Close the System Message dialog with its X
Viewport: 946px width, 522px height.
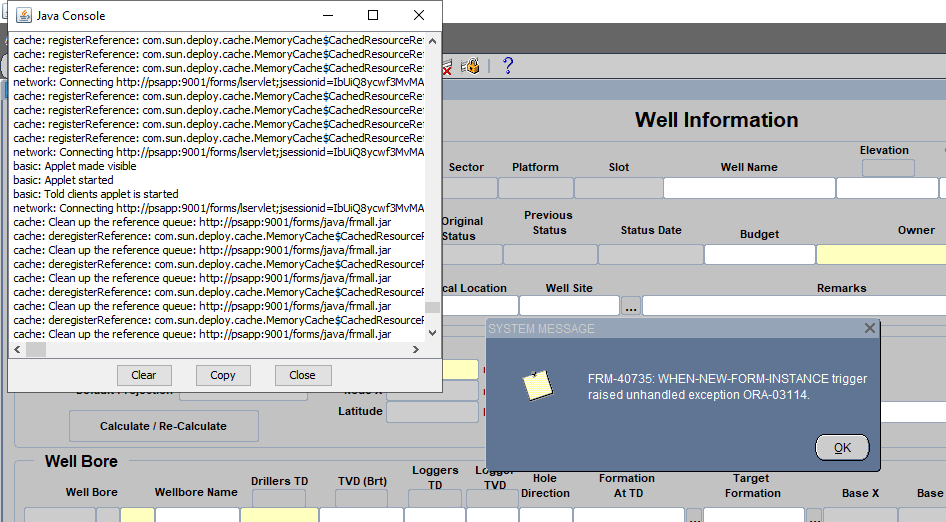(869, 328)
